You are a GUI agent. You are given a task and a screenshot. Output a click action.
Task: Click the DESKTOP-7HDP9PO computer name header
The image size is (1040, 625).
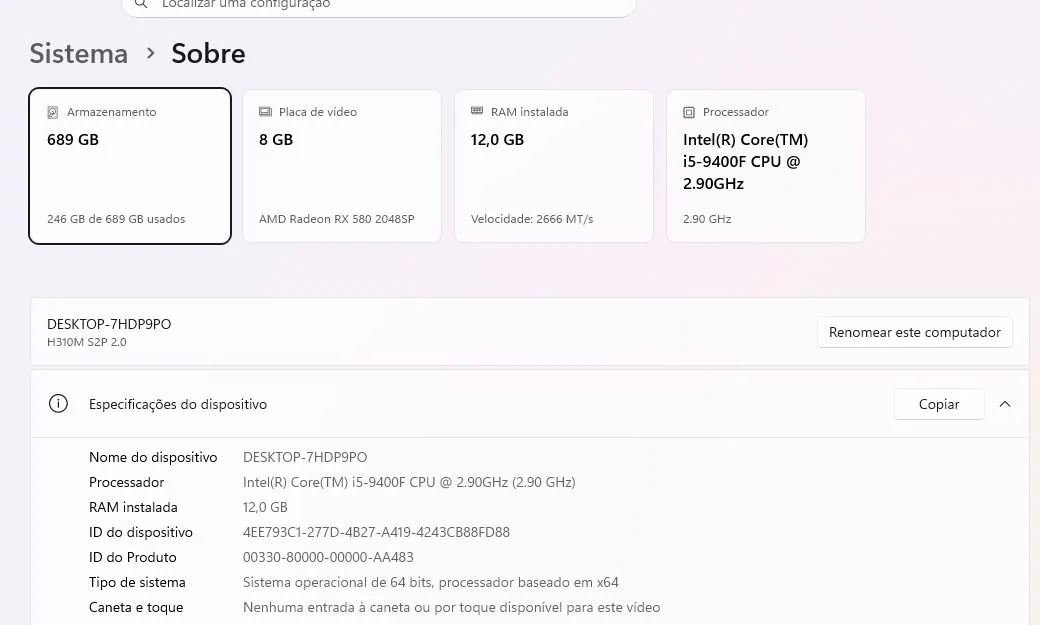(109, 324)
